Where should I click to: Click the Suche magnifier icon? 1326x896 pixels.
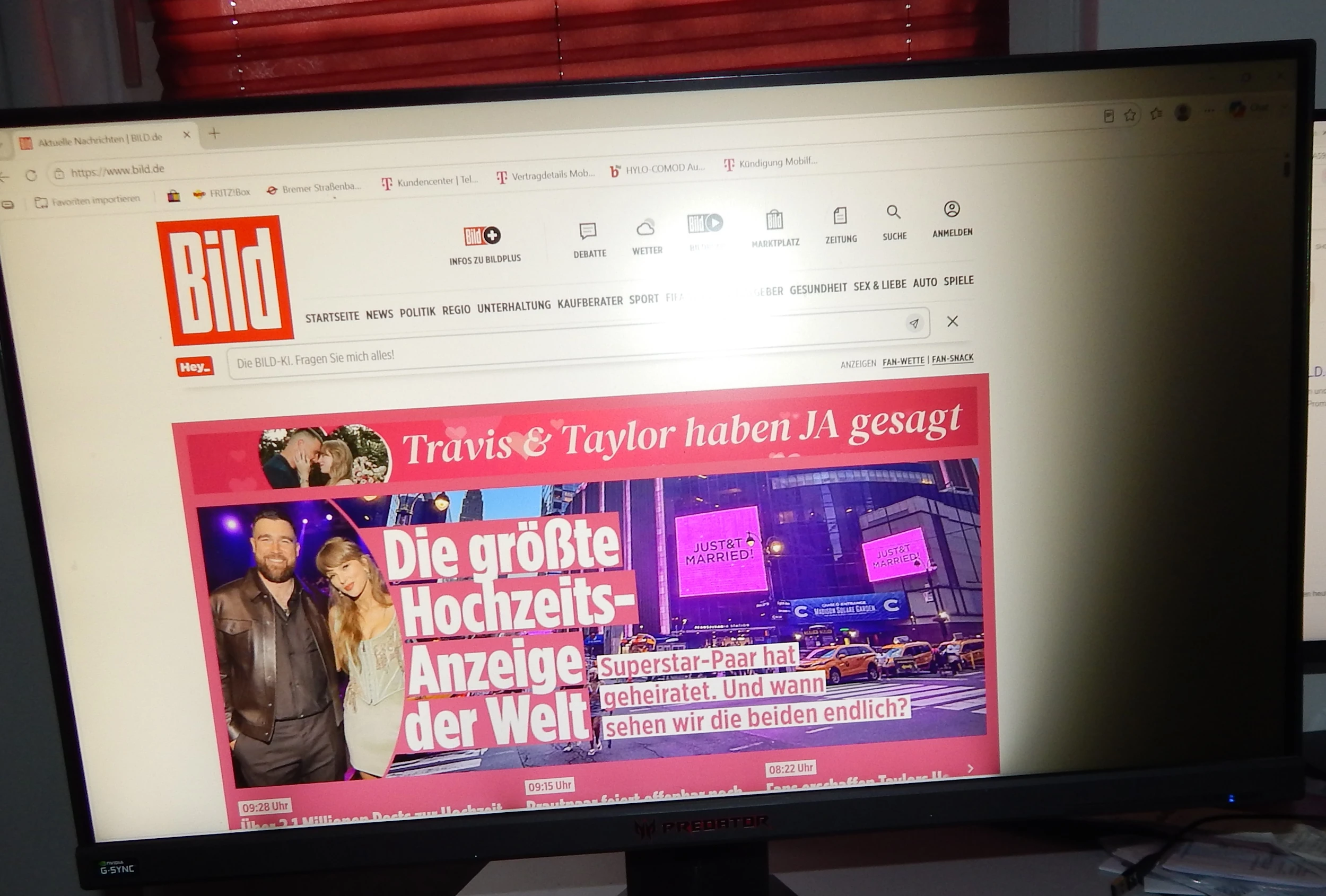coord(894,212)
